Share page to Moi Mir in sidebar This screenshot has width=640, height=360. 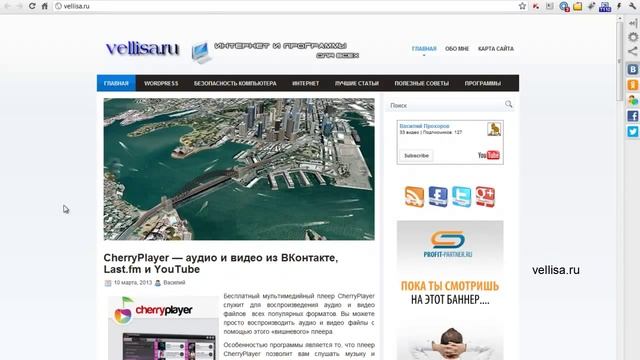(x=633, y=100)
